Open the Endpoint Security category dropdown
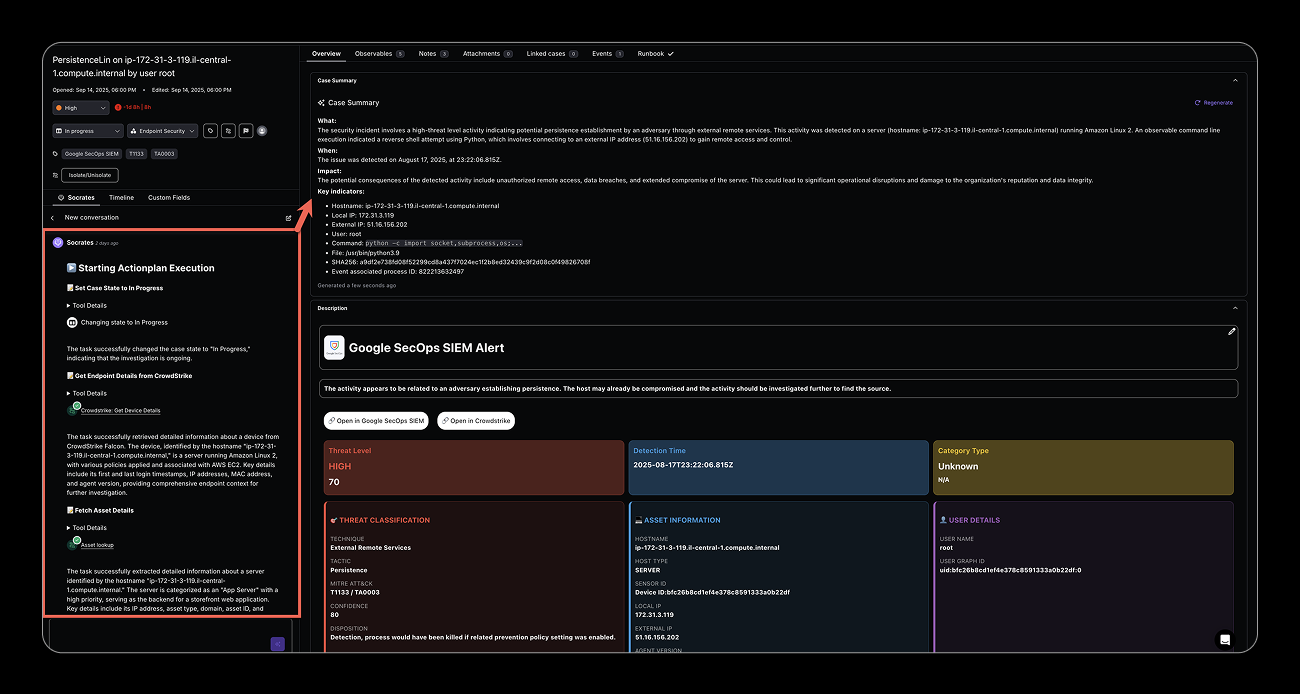The height and width of the screenshot is (694, 1300). (x=161, y=131)
